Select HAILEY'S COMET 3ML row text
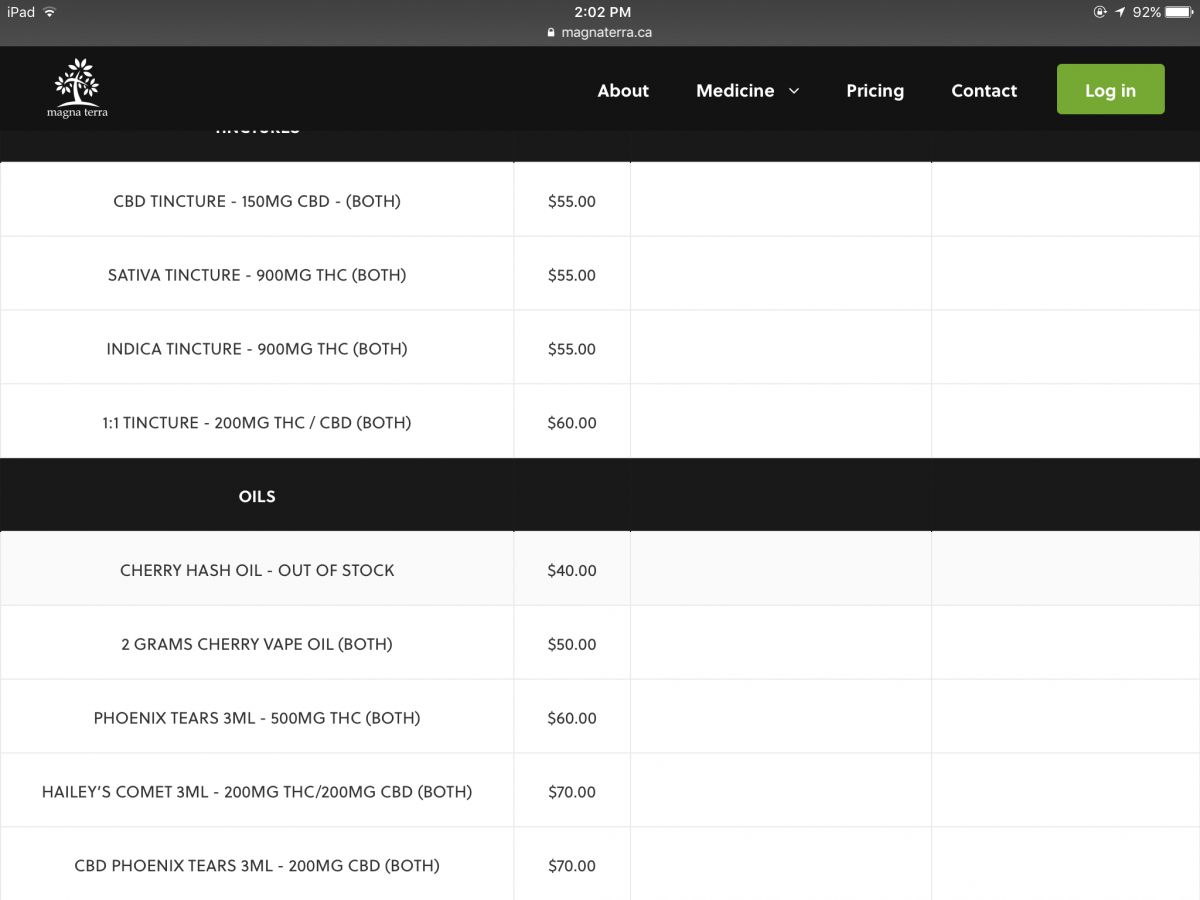Image resolution: width=1200 pixels, height=900 pixels. (x=257, y=792)
